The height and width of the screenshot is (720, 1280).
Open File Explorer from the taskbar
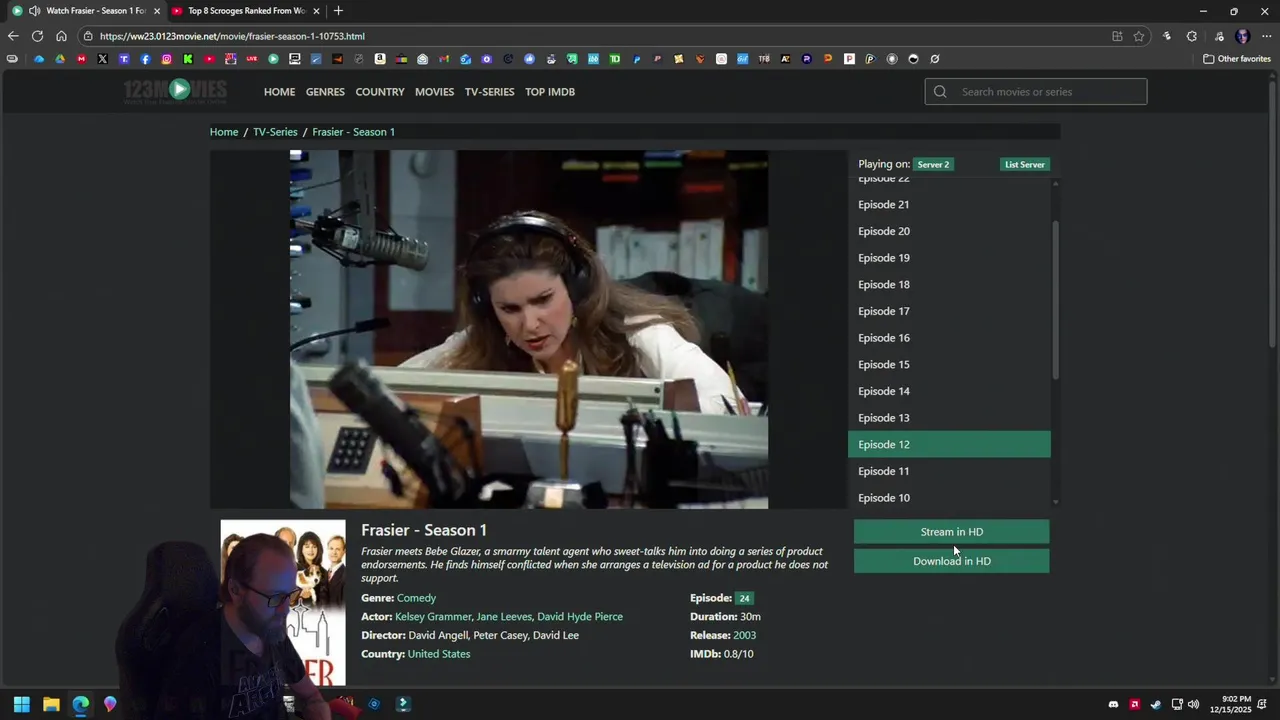[51, 704]
